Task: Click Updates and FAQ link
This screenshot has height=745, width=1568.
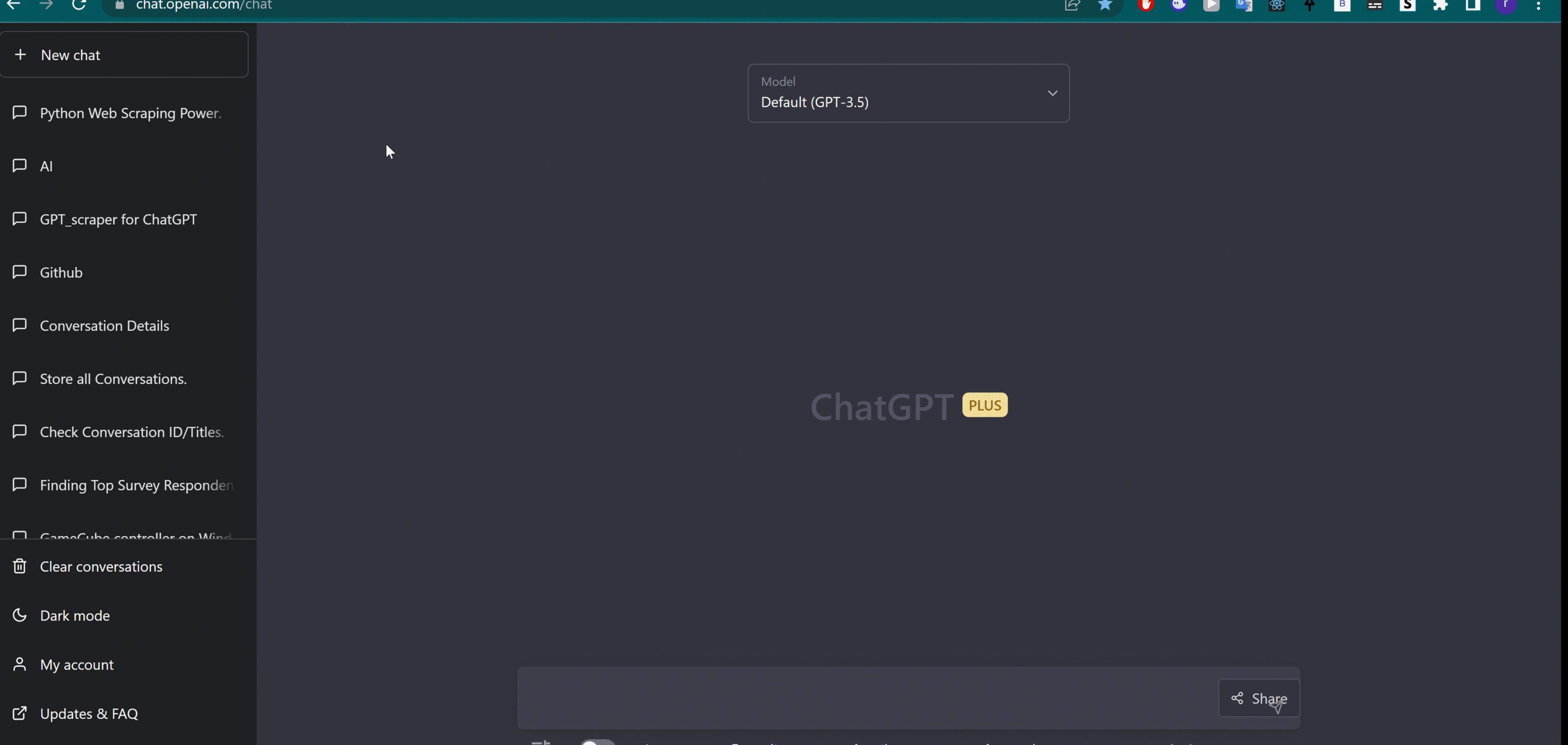Action: coord(88,713)
